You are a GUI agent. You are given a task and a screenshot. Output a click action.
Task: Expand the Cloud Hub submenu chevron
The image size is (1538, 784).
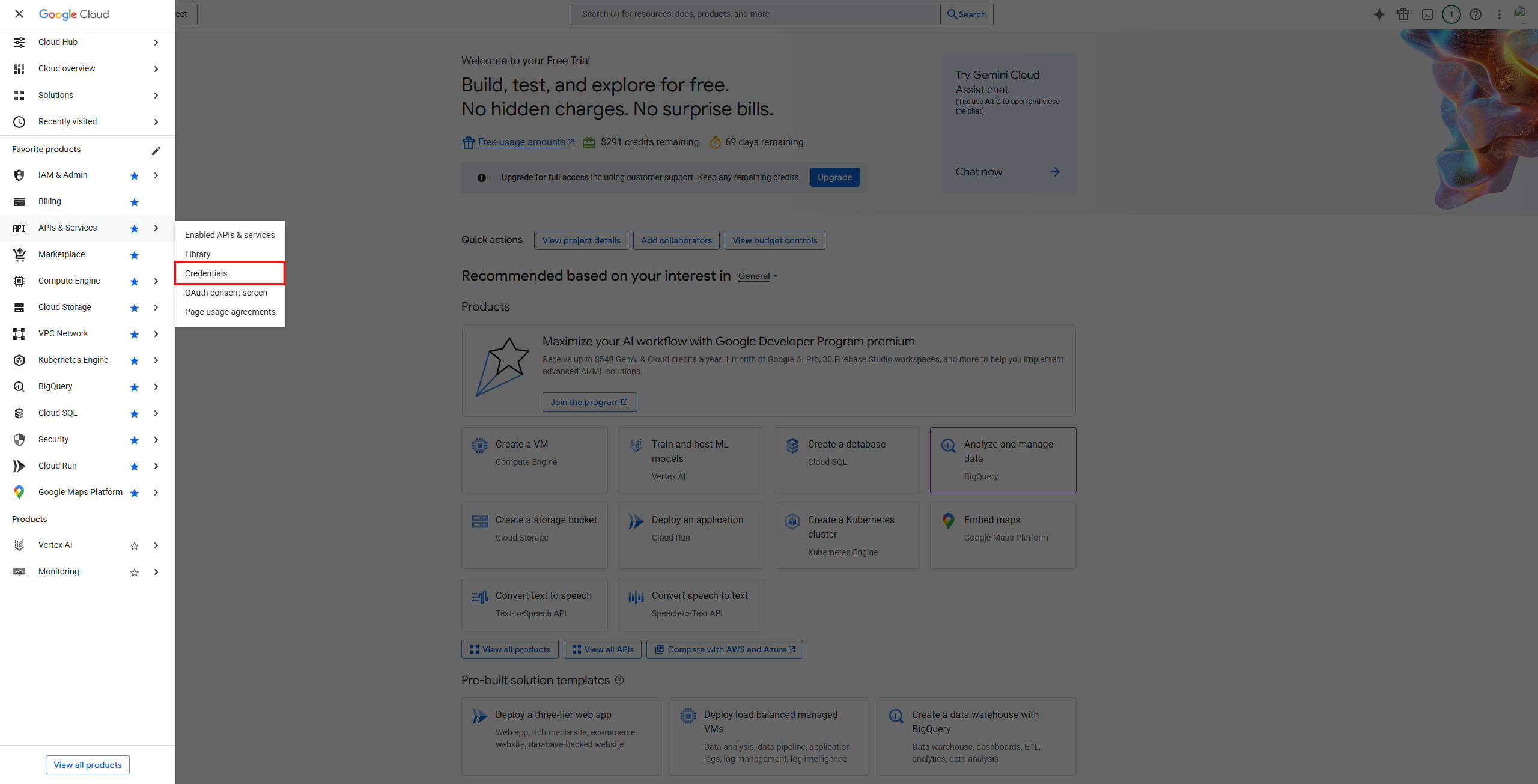[156, 43]
